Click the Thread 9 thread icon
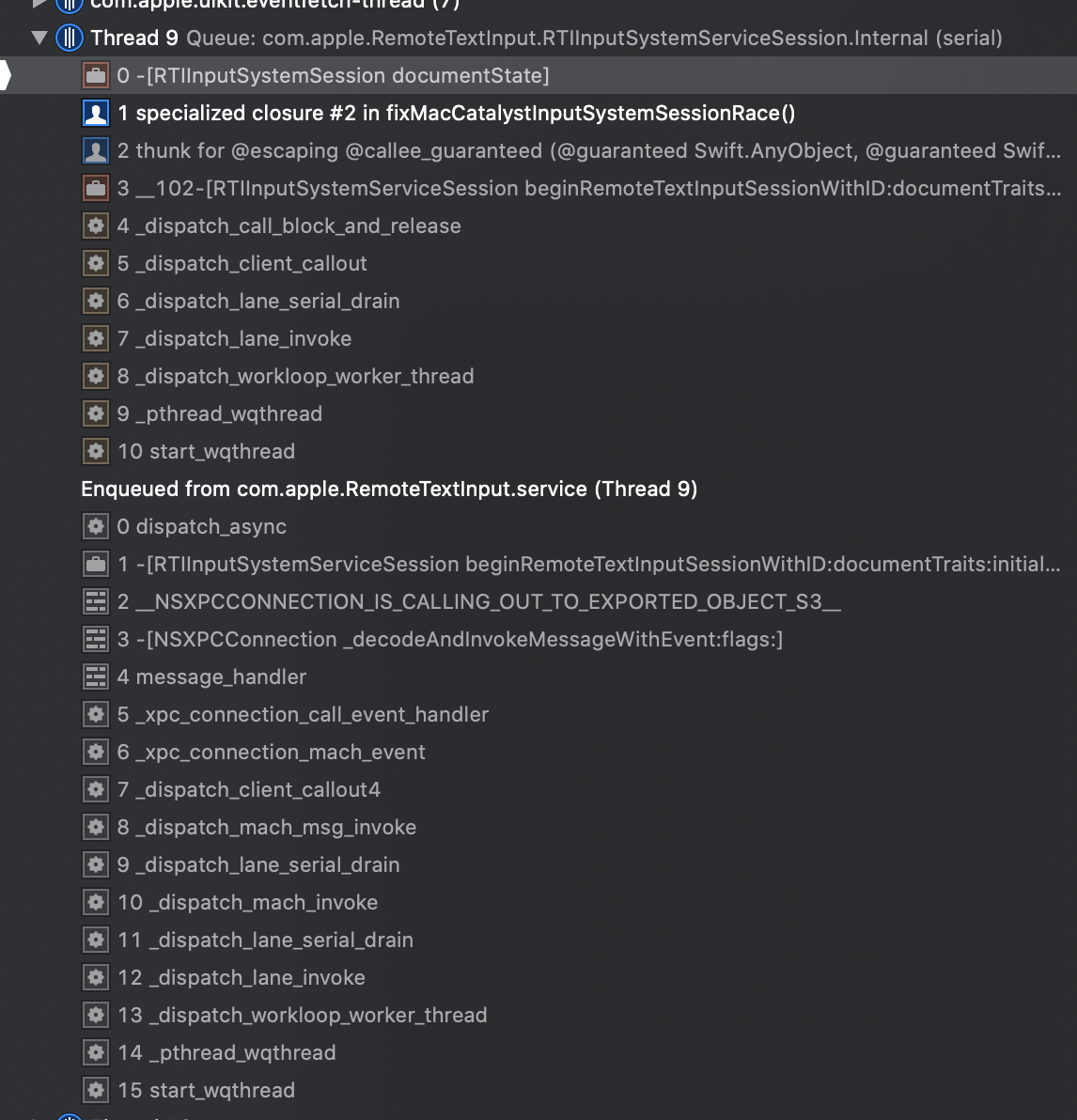 [x=70, y=38]
